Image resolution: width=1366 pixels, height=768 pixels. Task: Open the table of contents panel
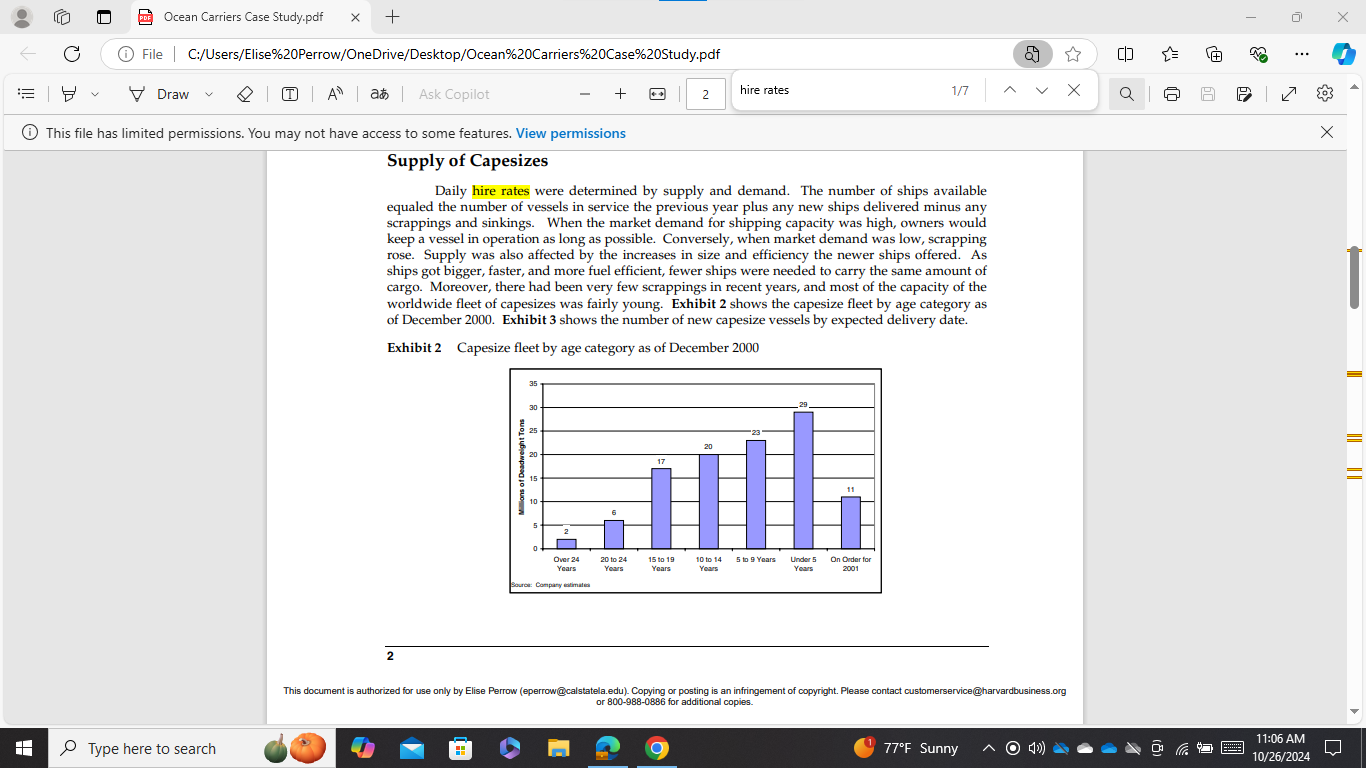tap(26, 93)
